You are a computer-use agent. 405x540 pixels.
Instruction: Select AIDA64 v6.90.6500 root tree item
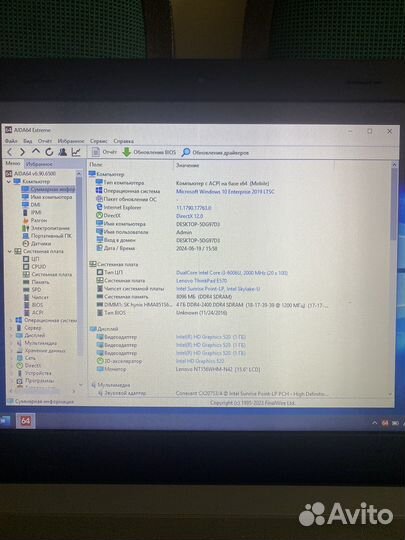31,174
